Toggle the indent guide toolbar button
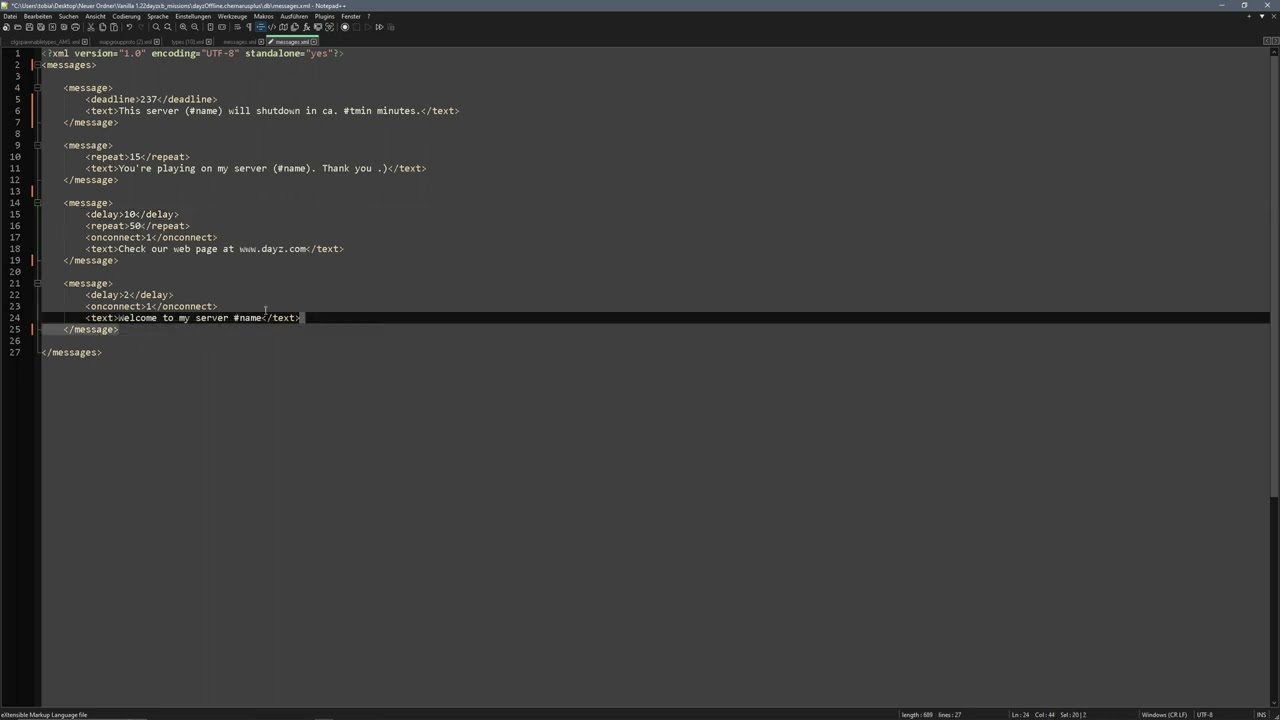The width and height of the screenshot is (1280, 720). pos(260,27)
